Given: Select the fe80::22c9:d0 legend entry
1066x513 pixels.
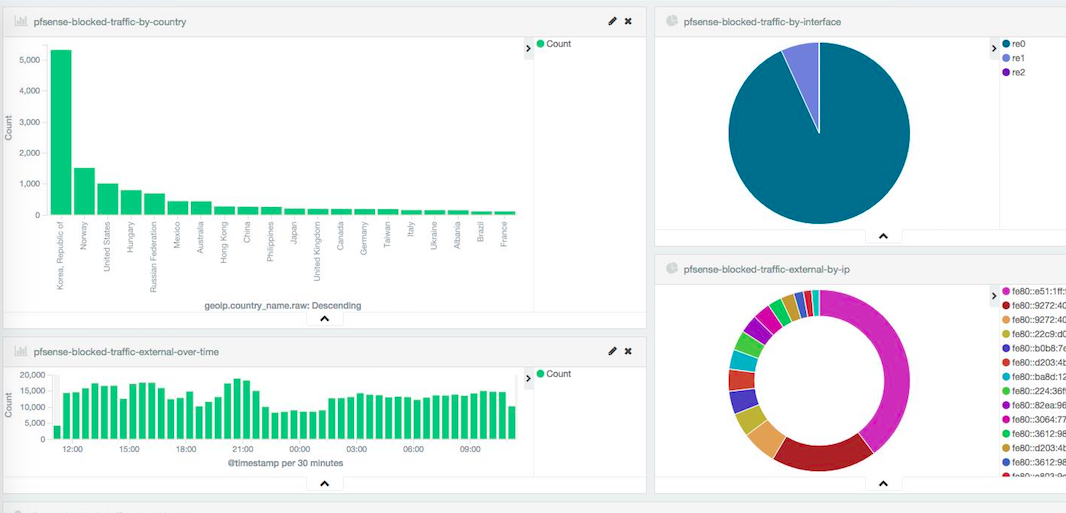Looking at the screenshot, I should (1033, 334).
